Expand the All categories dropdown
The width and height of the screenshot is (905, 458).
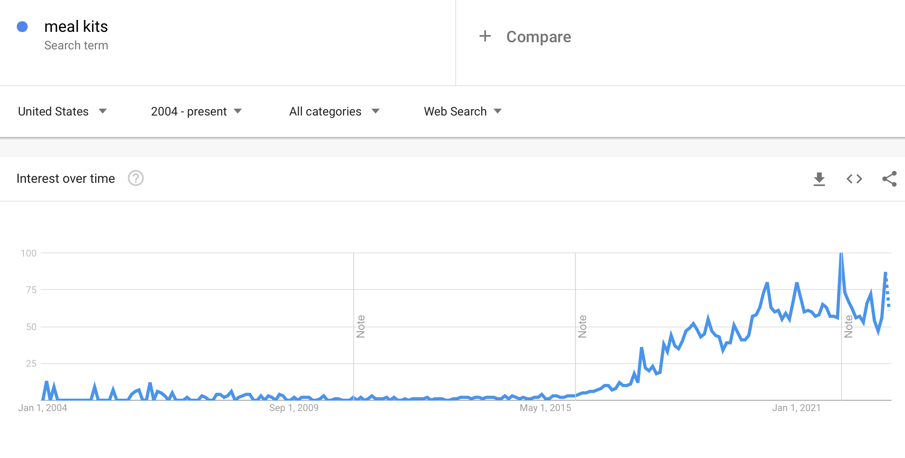pyautogui.click(x=334, y=111)
